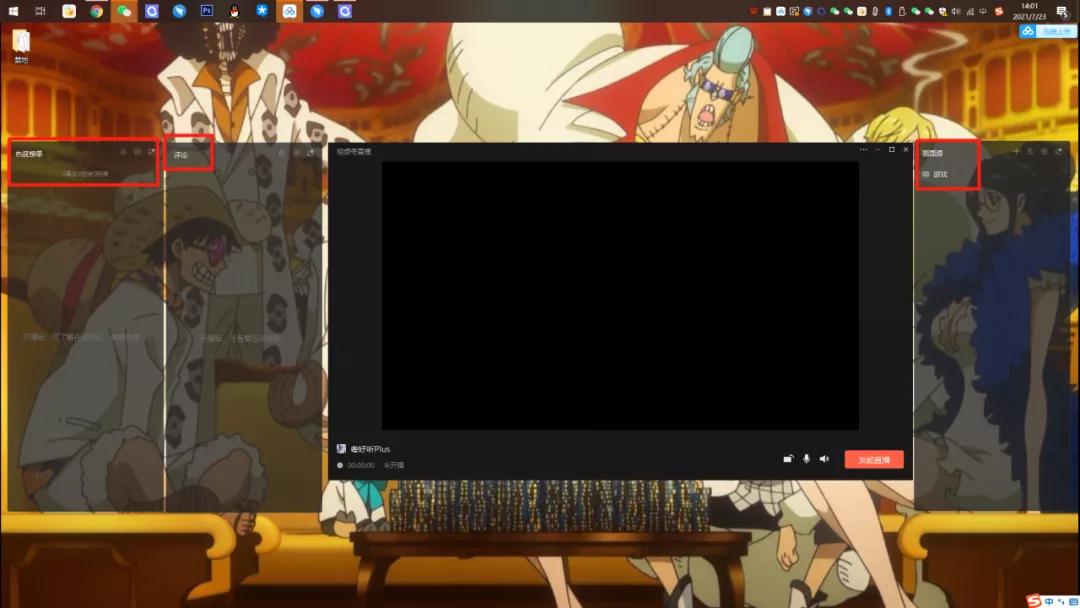Pop out the comments panel

(x=310, y=153)
